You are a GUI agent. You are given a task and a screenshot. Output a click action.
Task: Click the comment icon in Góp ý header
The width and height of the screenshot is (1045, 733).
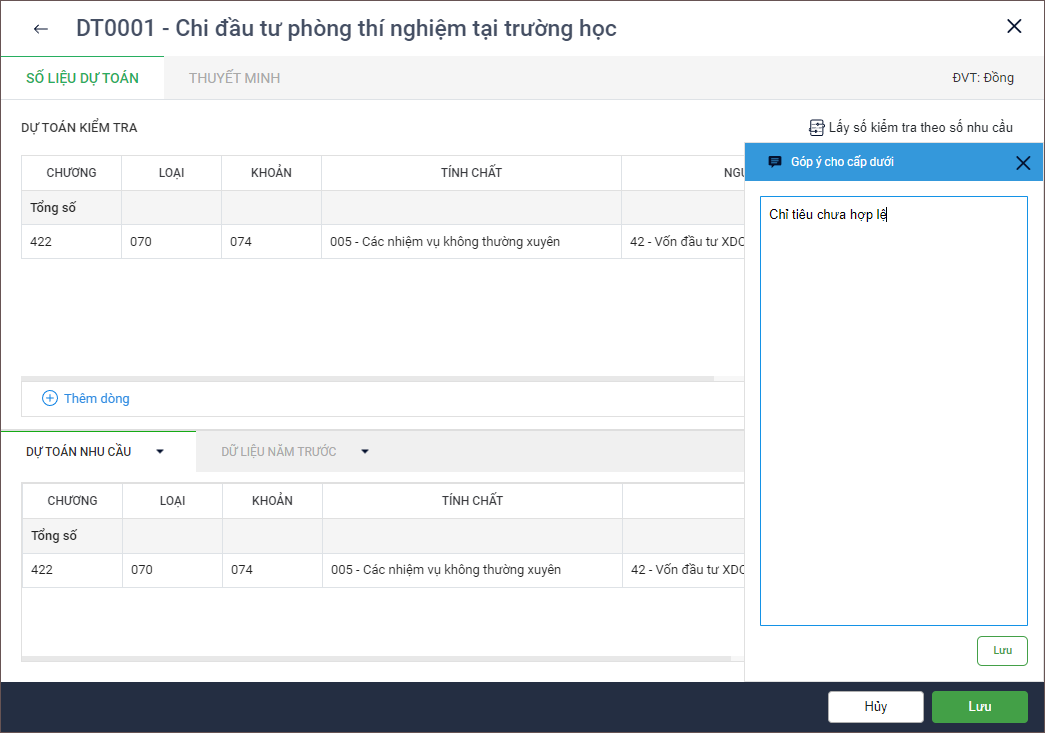(x=775, y=162)
